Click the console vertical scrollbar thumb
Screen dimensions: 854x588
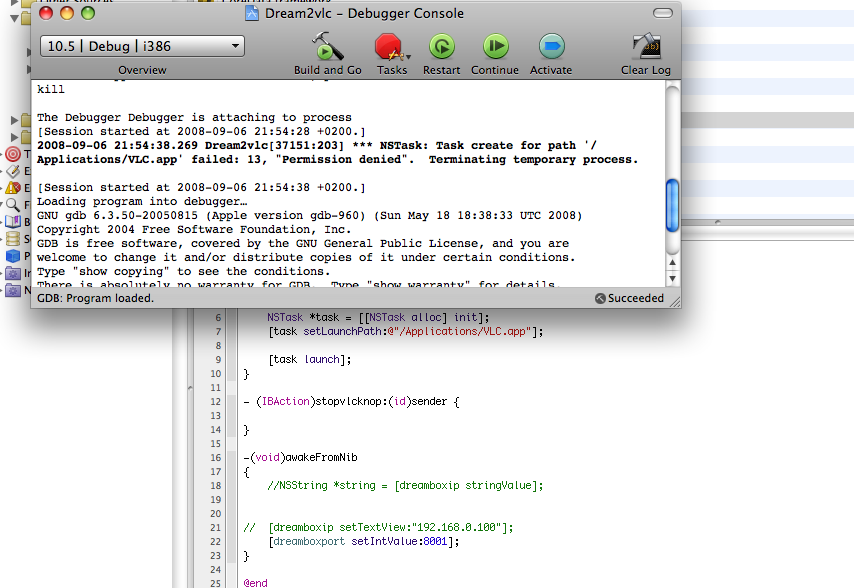tap(673, 205)
